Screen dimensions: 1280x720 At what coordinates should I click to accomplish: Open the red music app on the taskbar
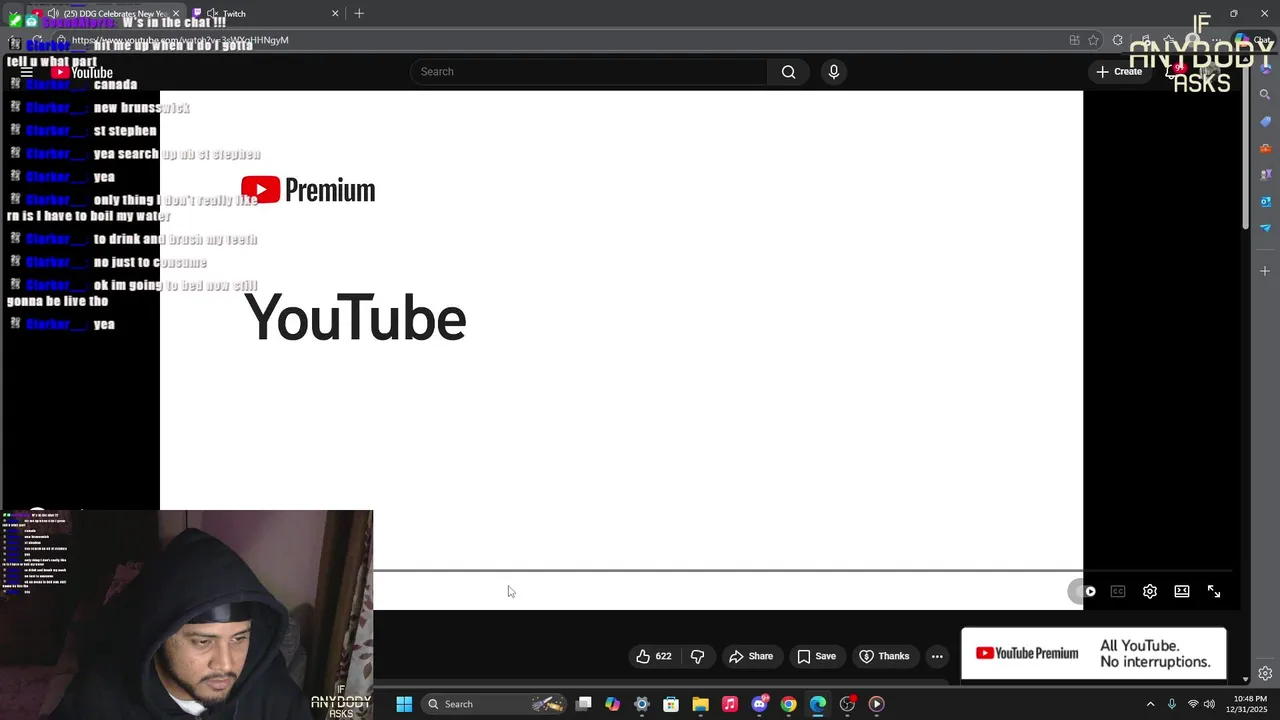tap(730, 704)
